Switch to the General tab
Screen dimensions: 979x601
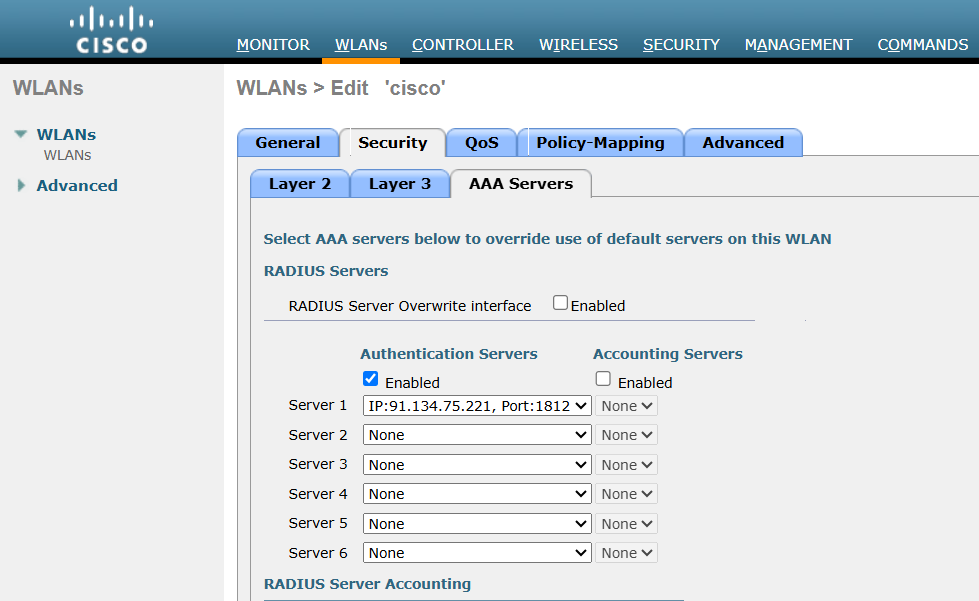(288, 143)
